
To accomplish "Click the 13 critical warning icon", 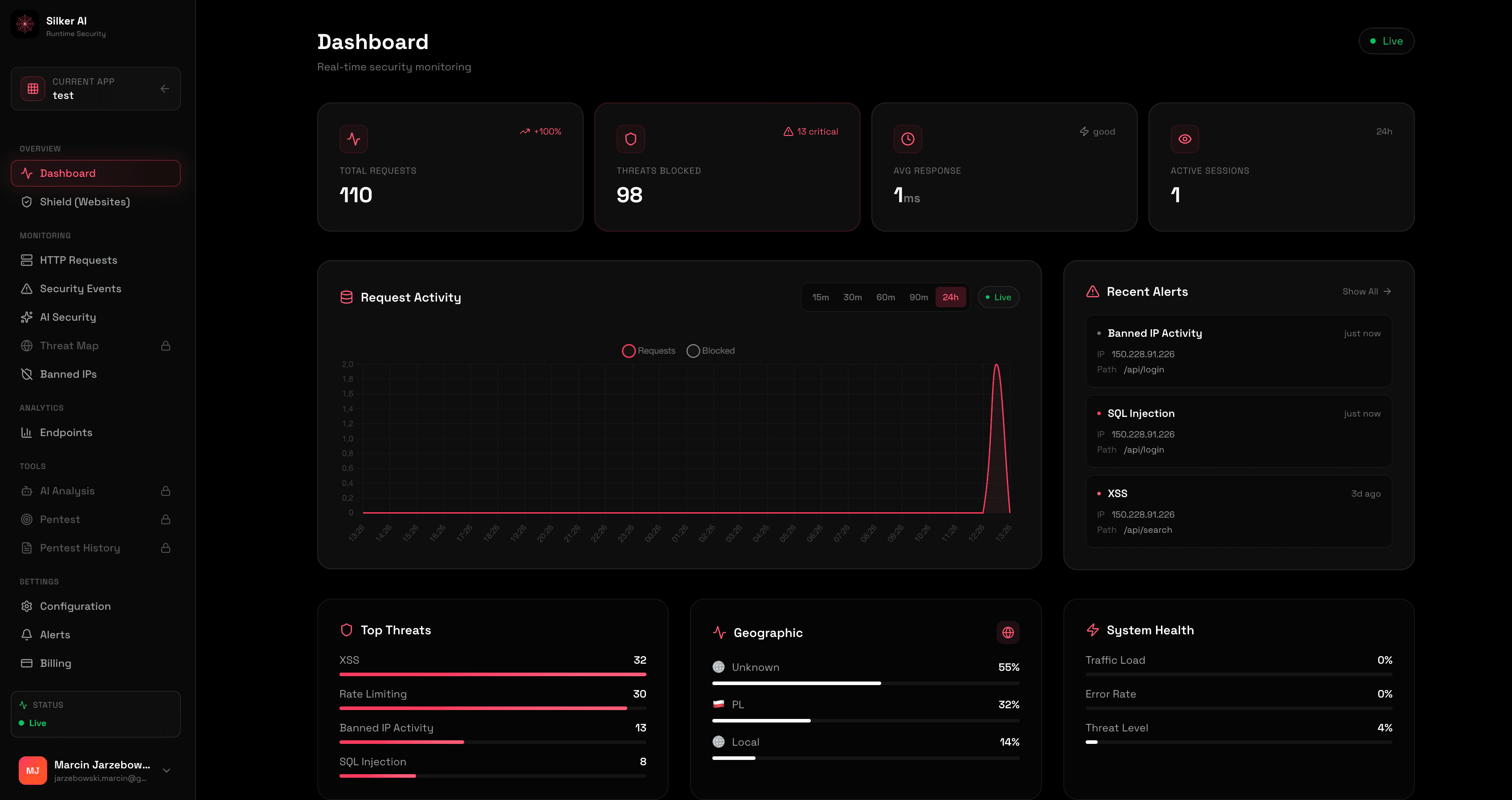I will [x=788, y=131].
